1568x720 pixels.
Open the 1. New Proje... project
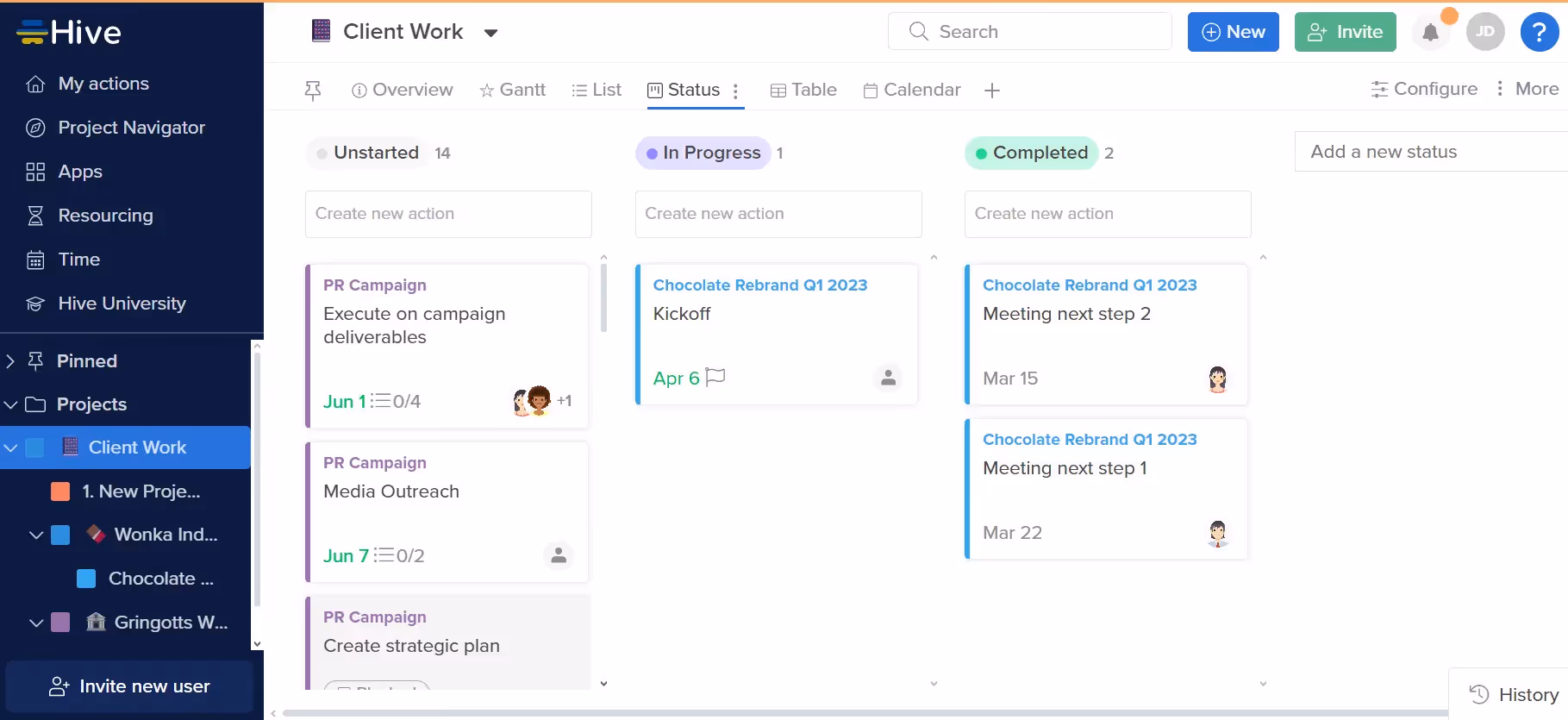point(141,491)
